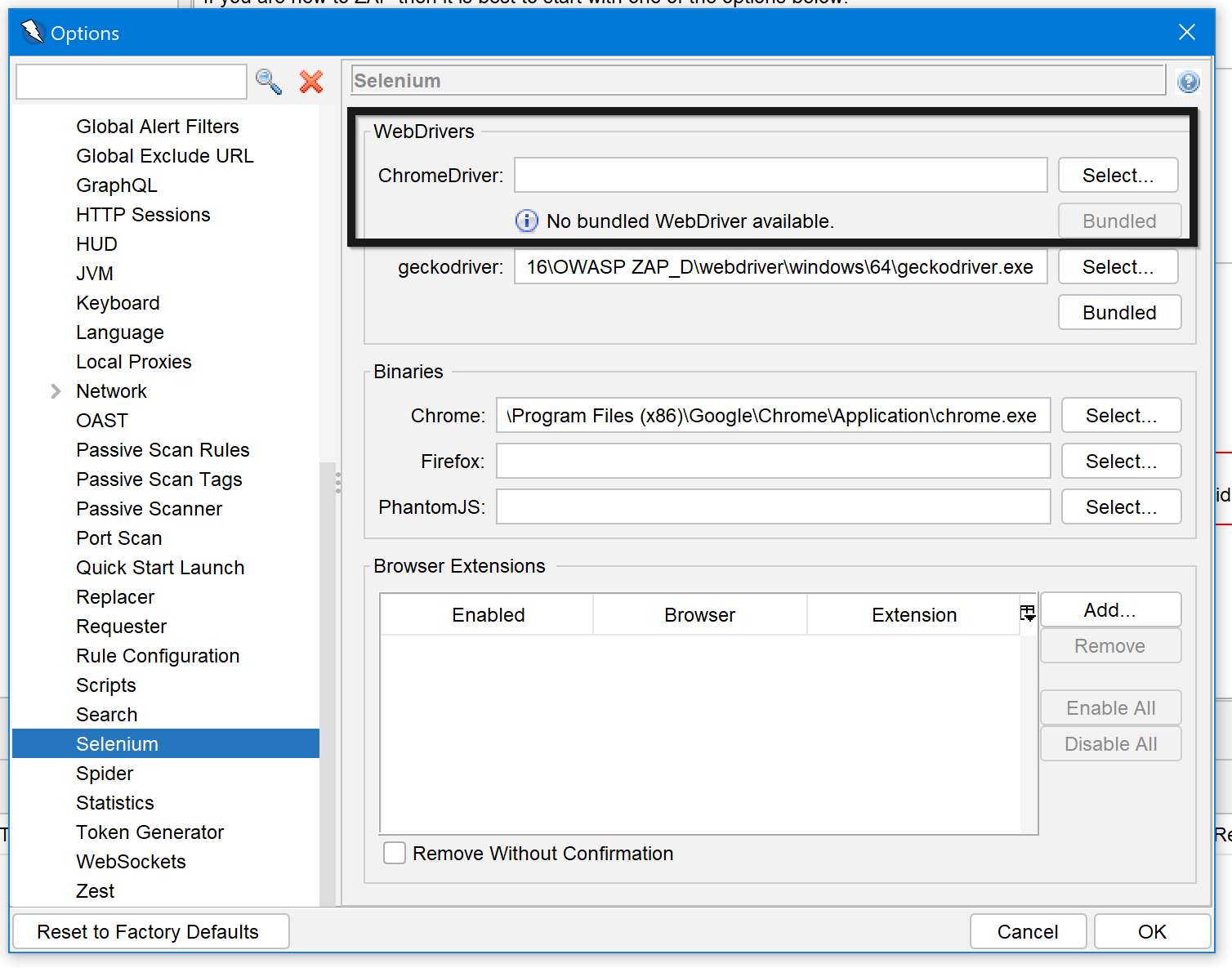The image size is (1232, 968).
Task: Click the red X to clear the search
Action: [310, 82]
